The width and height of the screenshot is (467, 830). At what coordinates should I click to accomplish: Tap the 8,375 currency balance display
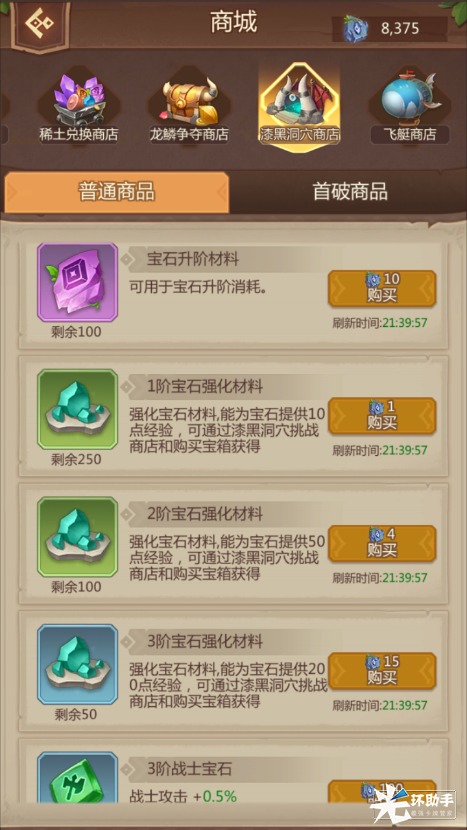[390, 29]
